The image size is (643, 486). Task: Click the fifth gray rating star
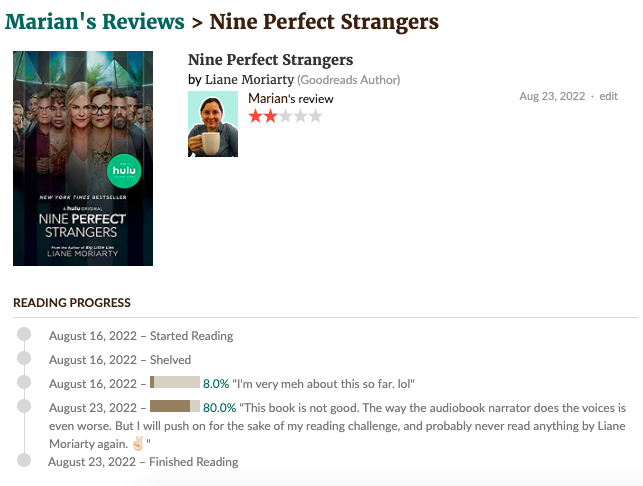[x=315, y=116]
